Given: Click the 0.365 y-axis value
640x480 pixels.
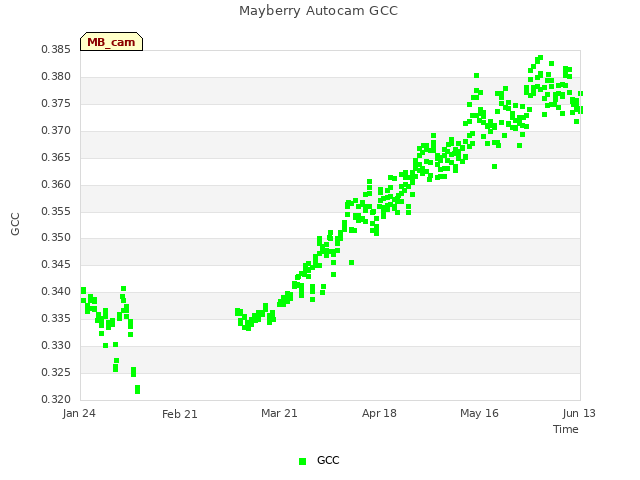Looking at the screenshot, I should tap(56, 158).
